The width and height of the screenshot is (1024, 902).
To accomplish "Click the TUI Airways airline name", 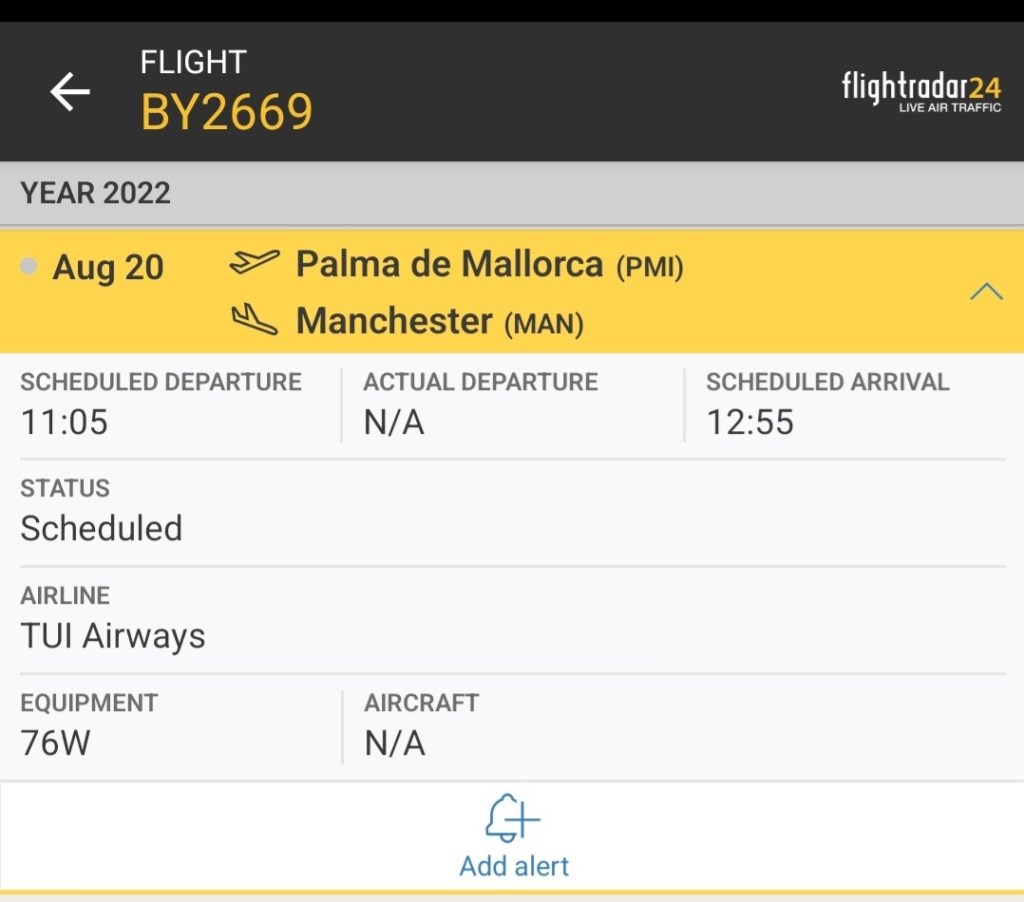I will tap(113, 636).
